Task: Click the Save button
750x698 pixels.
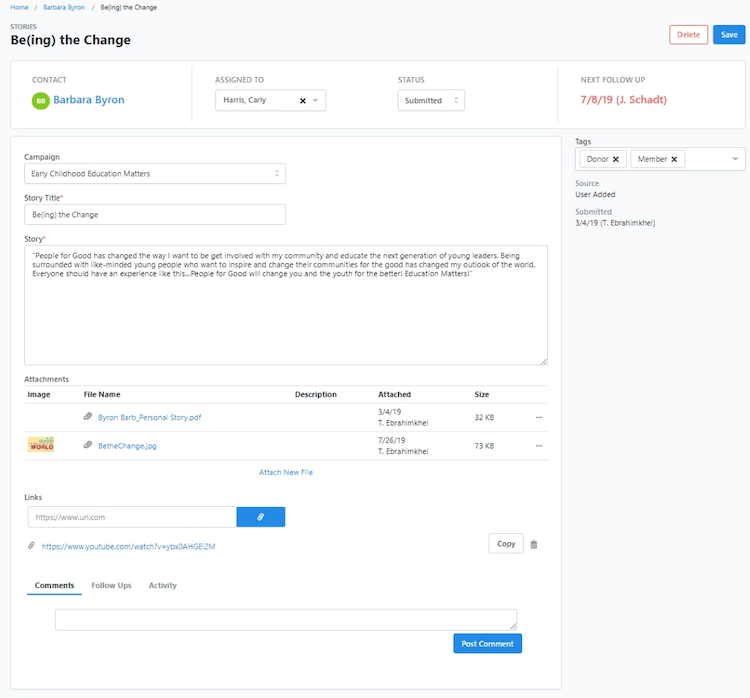Action: tap(729, 34)
